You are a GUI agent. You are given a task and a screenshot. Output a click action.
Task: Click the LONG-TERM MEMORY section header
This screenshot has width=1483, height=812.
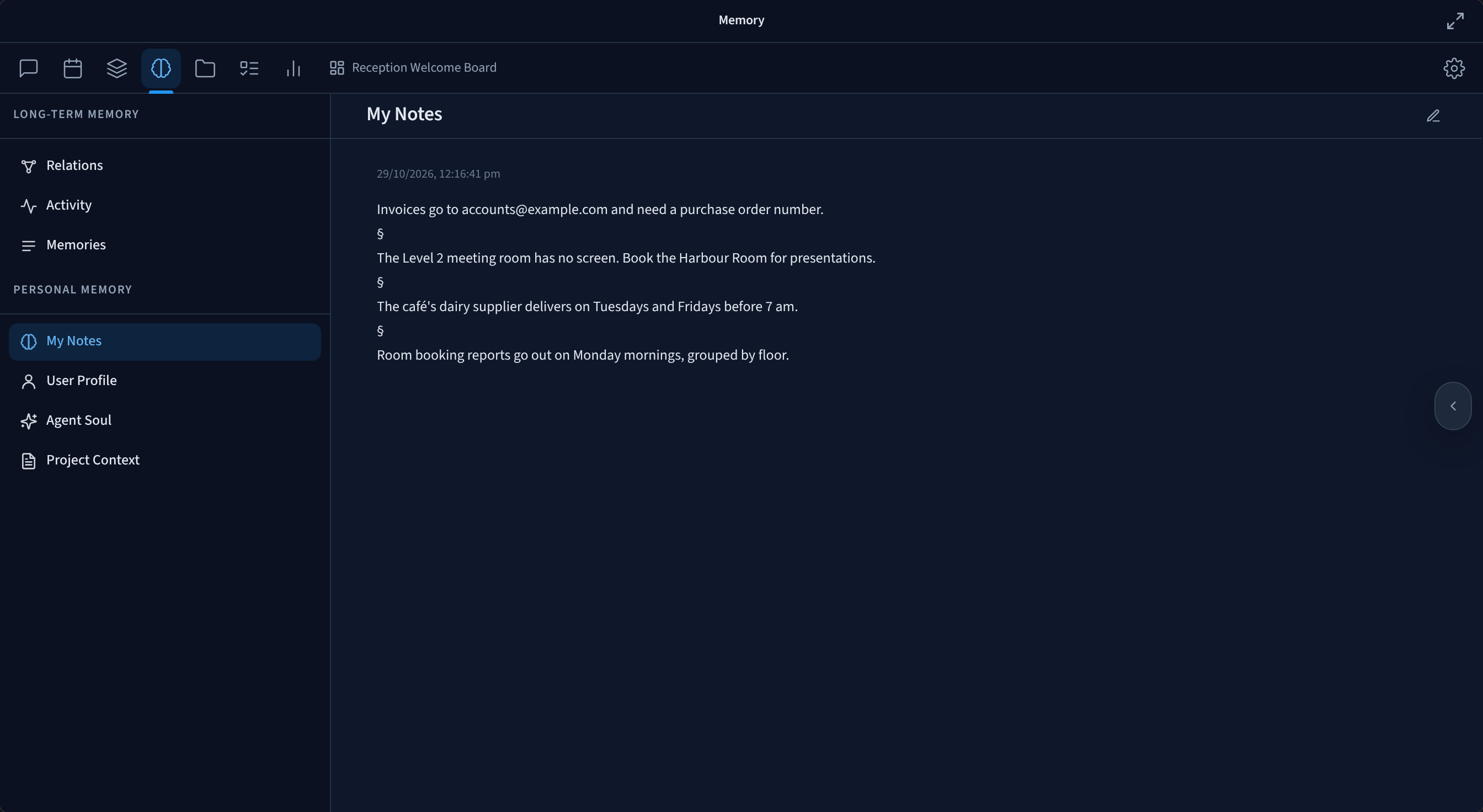(76, 114)
